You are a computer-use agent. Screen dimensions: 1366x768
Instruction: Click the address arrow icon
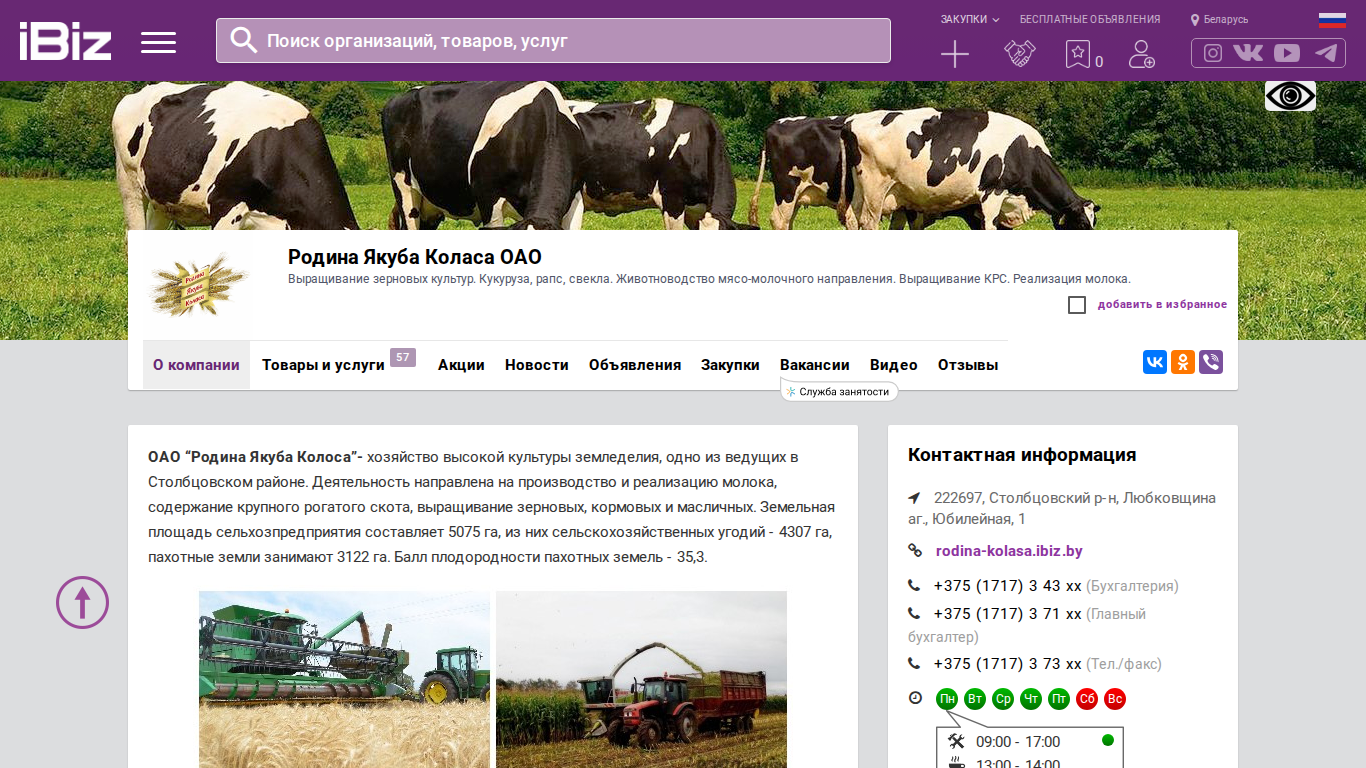pyautogui.click(x=914, y=498)
